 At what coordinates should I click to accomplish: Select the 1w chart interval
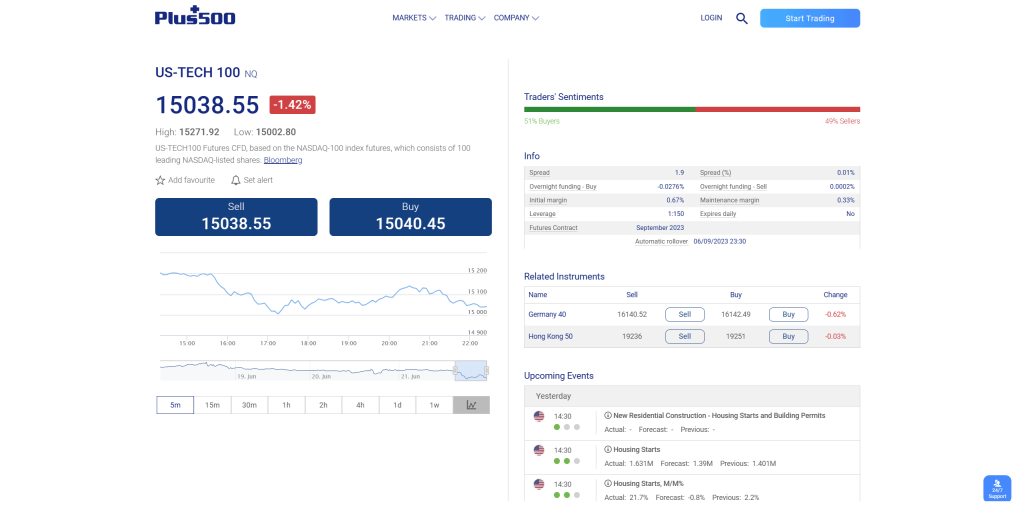[x=434, y=405]
